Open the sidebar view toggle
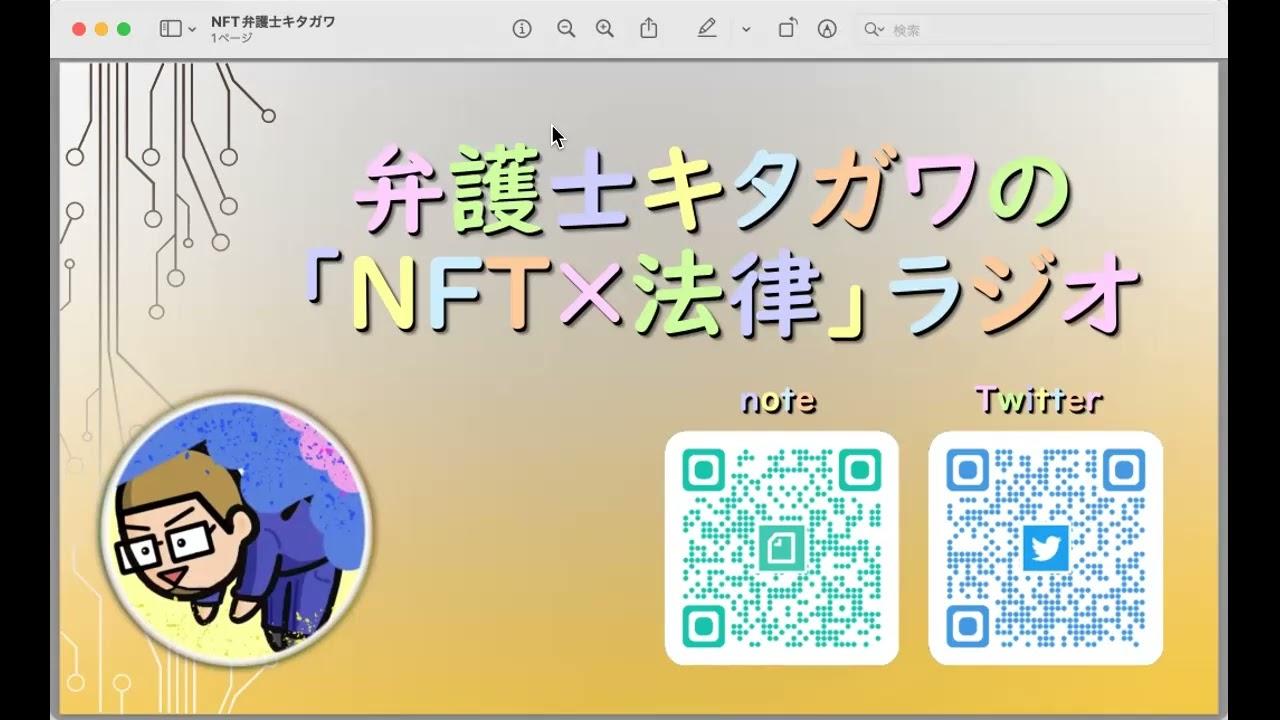This screenshot has width=1280, height=720. pyautogui.click(x=170, y=29)
